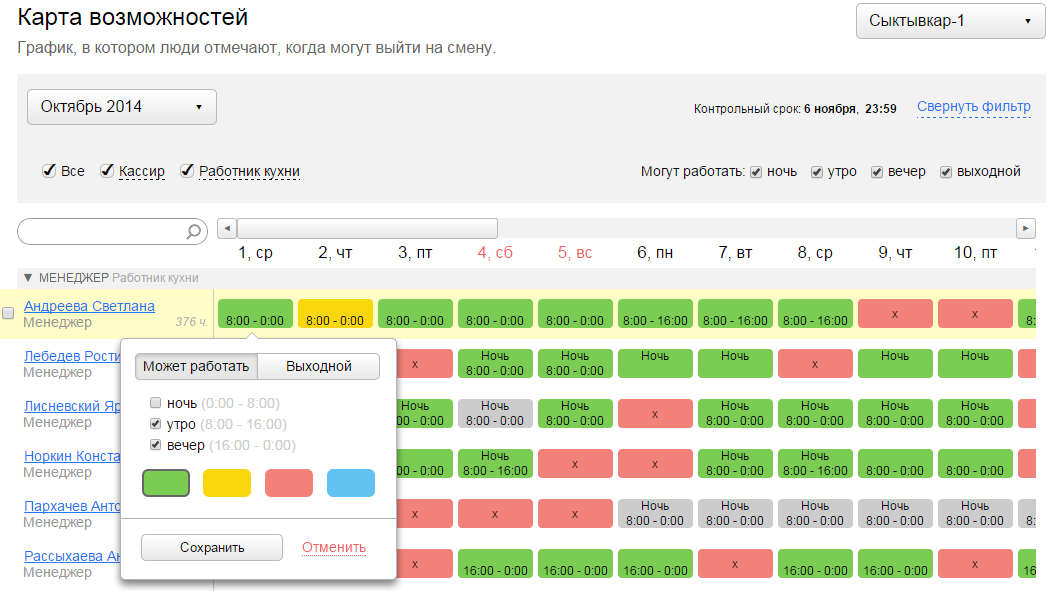Collapse the МЕНЕДЖЕР group

click(27, 277)
